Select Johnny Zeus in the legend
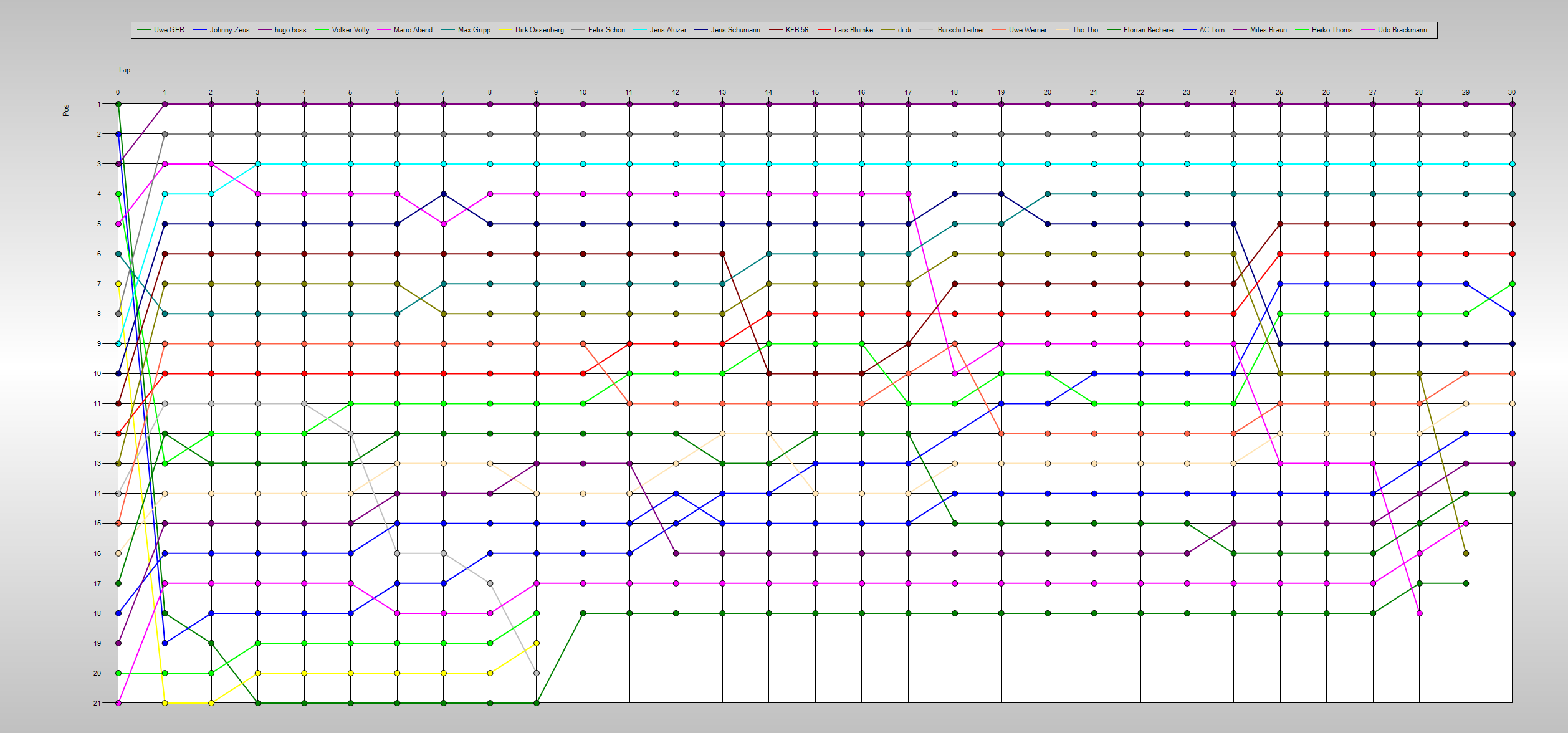 (x=221, y=30)
